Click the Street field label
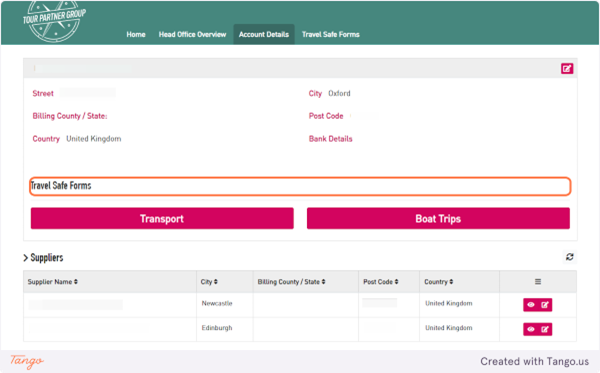The image size is (600, 373). 43,93
